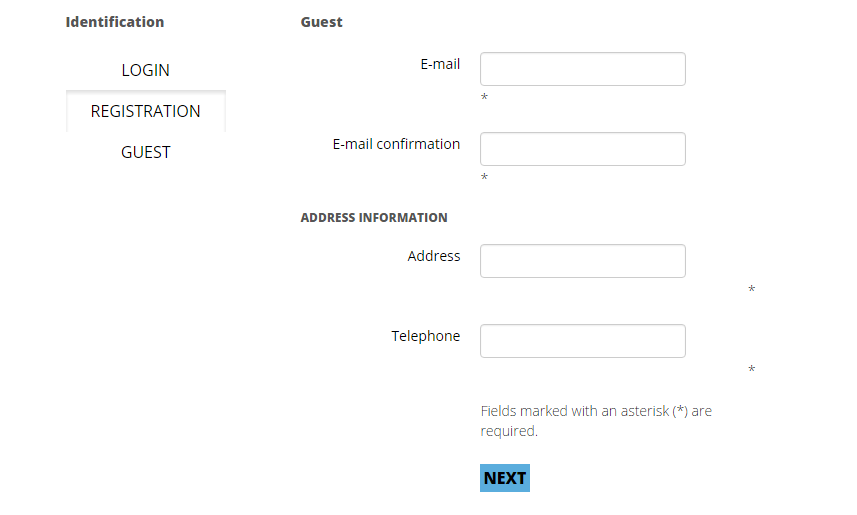The height and width of the screenshot is (515, 857).
Task: Select the Address text box
Action: (582, 261)
